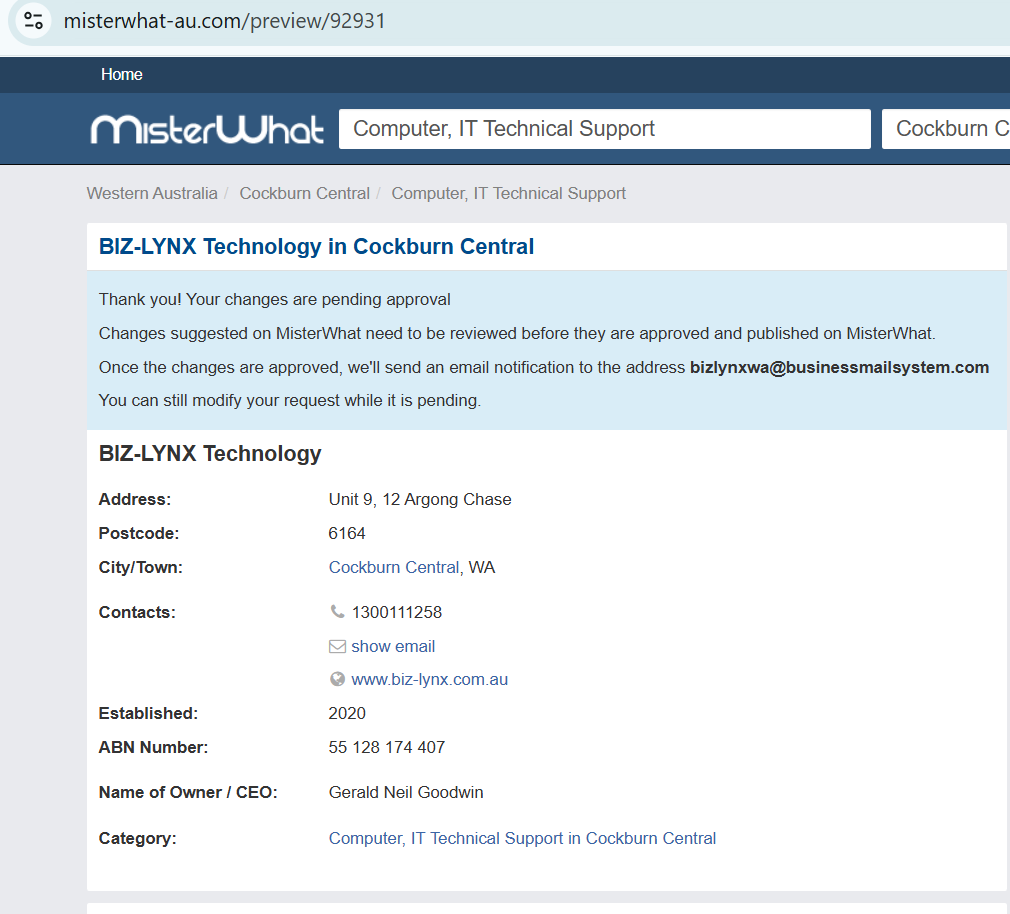This screenshot has height=914, width=1010.
Task: Open the Home menu item
Action: coord(122,75)
